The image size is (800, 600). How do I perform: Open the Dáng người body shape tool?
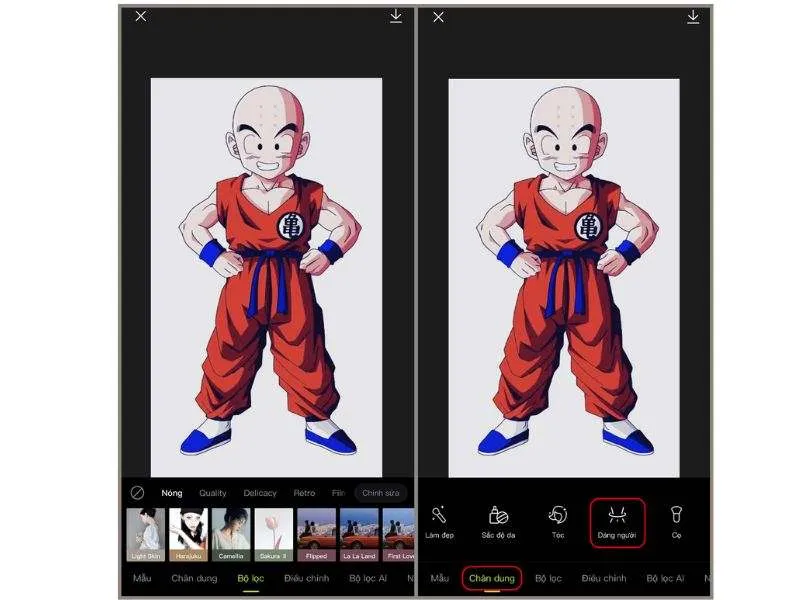(617, 523)
